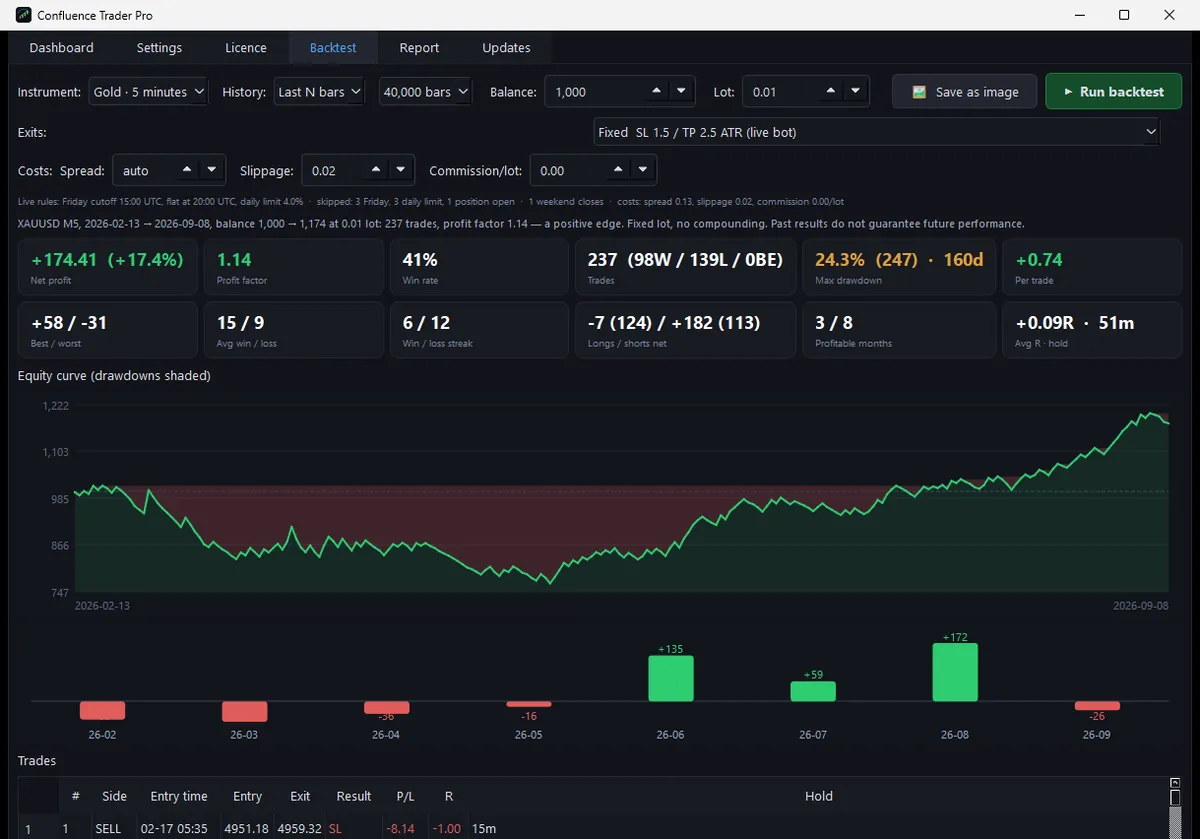Click the Side column header in Trades
Screen dimensions: 1200x839
114,796
